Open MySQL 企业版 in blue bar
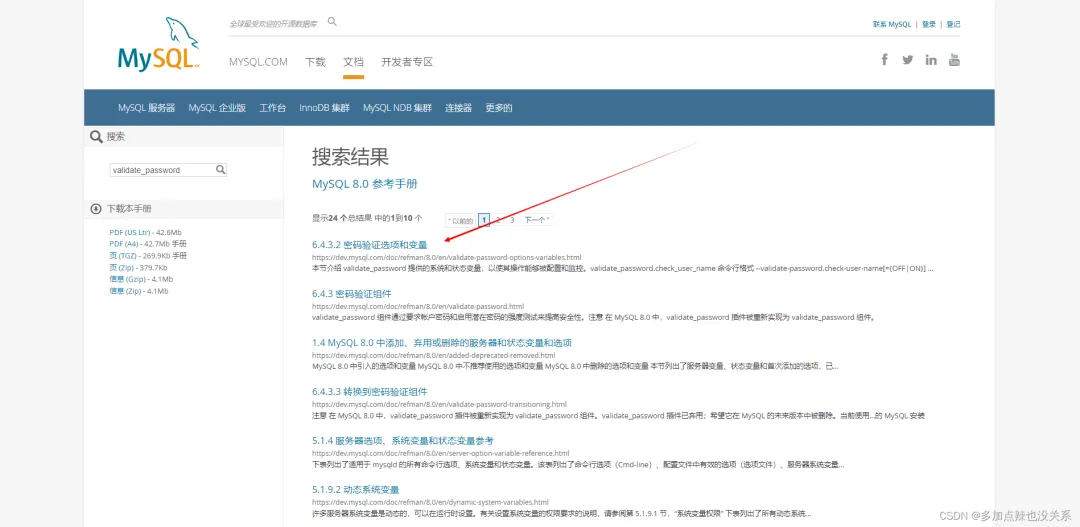Image resolution: width=1080 pixels, height=527 pixels. (217, 108)
